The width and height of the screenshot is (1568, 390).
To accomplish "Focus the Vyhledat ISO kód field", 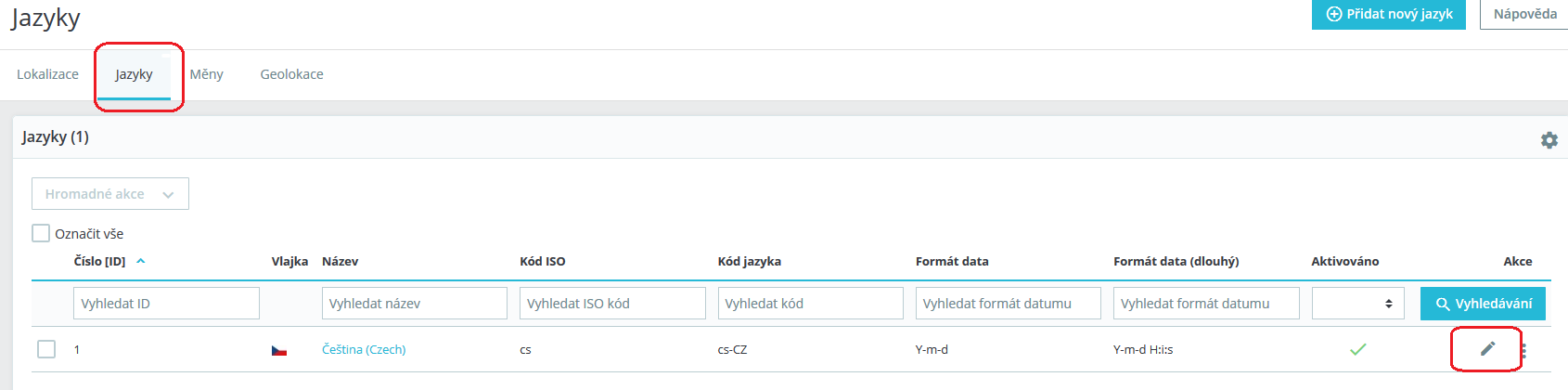I will tap(612, 304).
